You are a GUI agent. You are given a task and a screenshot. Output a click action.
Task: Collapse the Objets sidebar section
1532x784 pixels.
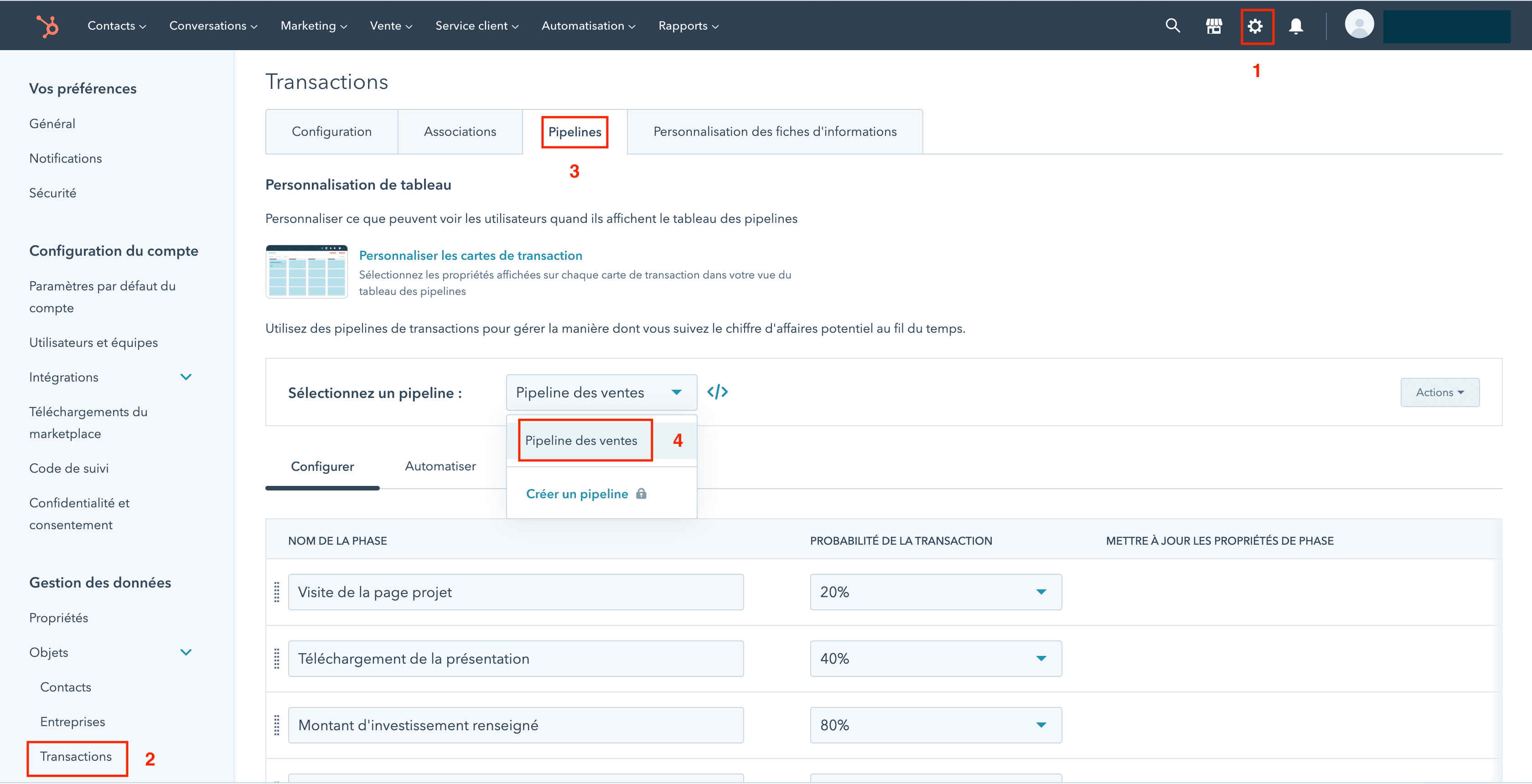click(x=186, y=653)
